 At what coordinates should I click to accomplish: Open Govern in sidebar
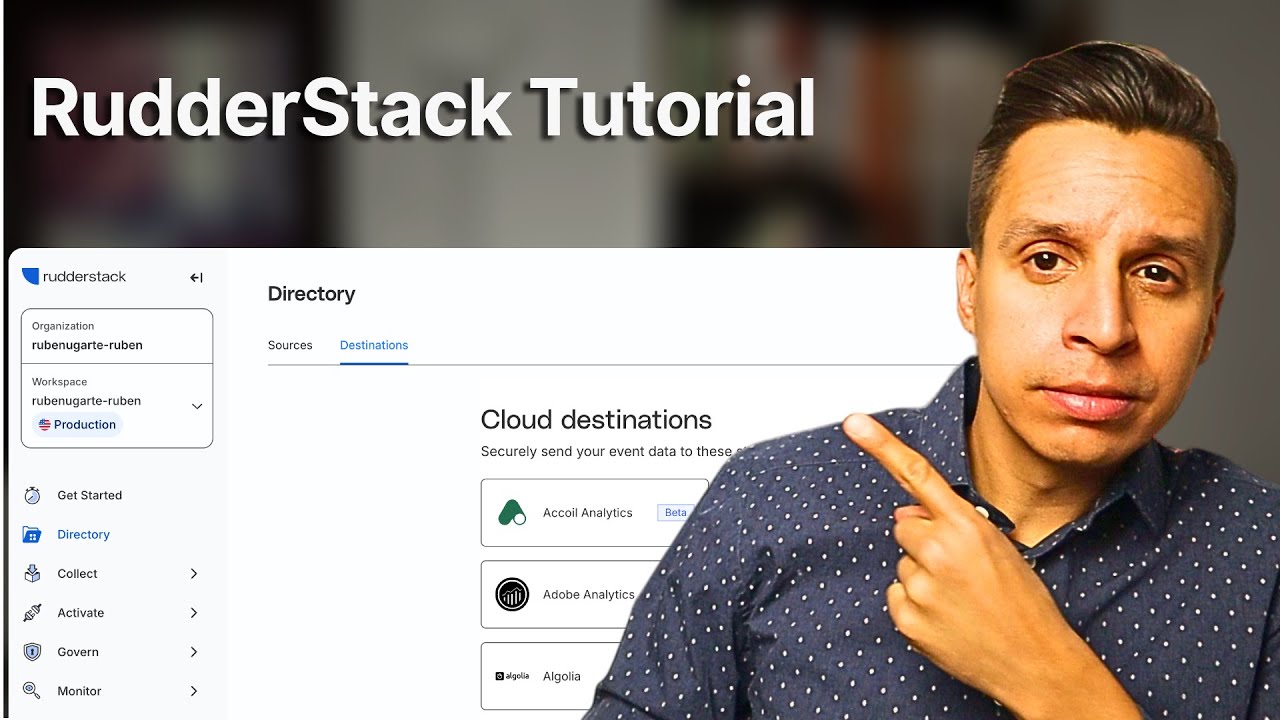[78, 652]
